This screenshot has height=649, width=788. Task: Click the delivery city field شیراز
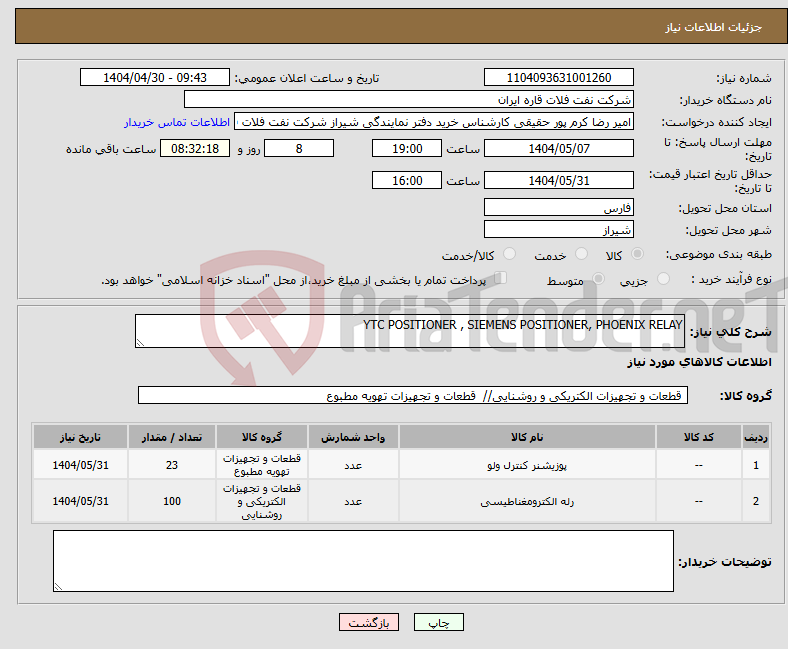[559, 229]
